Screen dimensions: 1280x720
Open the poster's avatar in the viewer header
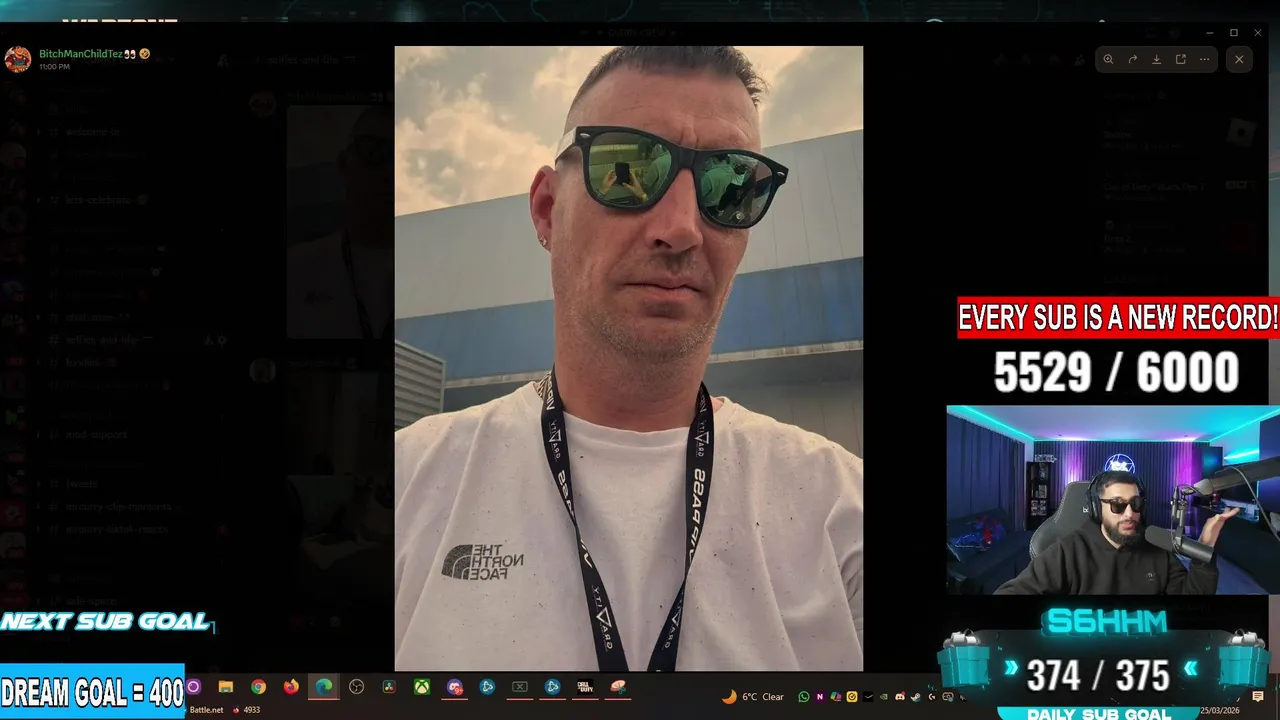click(18, 59)
